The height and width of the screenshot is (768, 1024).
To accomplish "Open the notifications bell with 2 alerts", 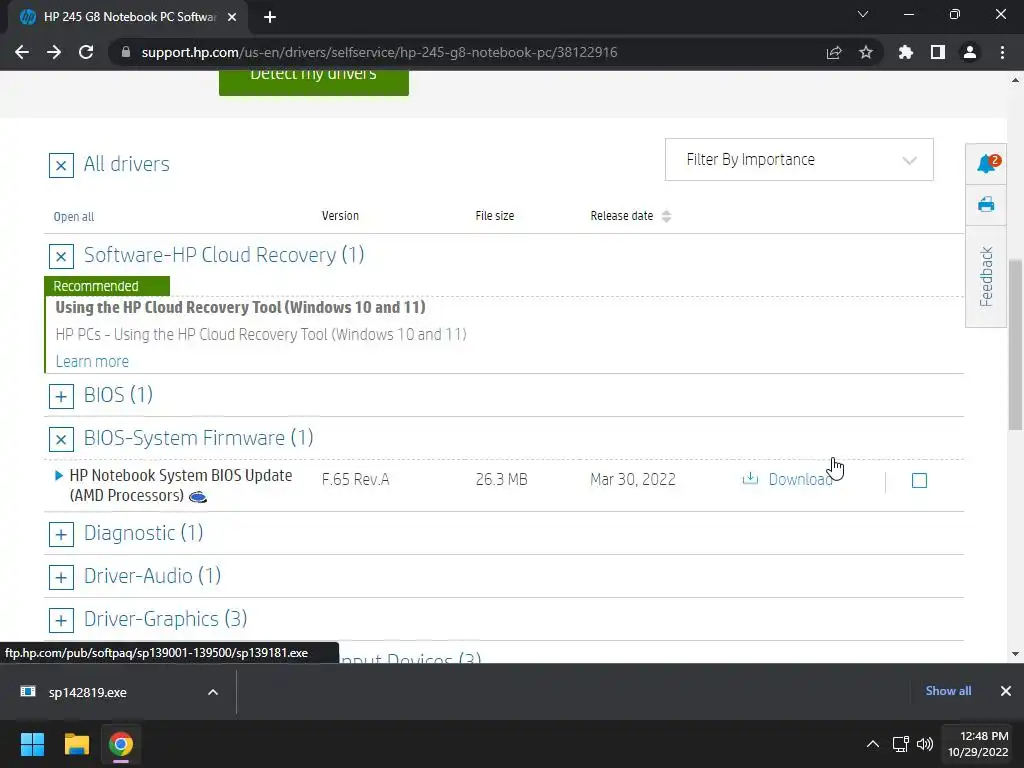I will (986, 164).
